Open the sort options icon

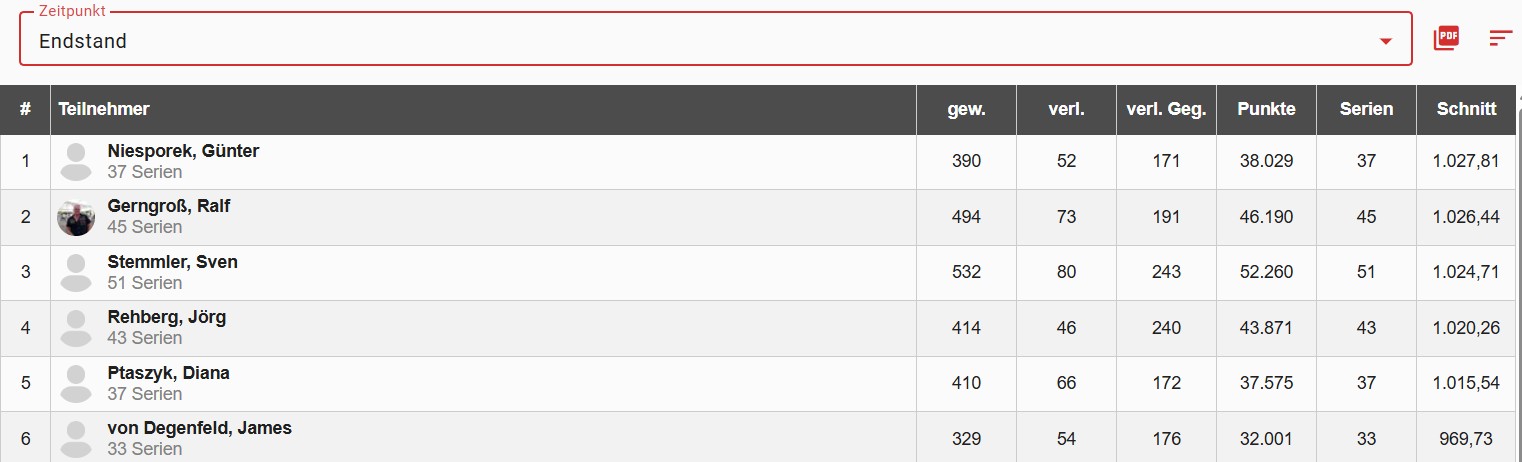click(x=1500, y=39)
